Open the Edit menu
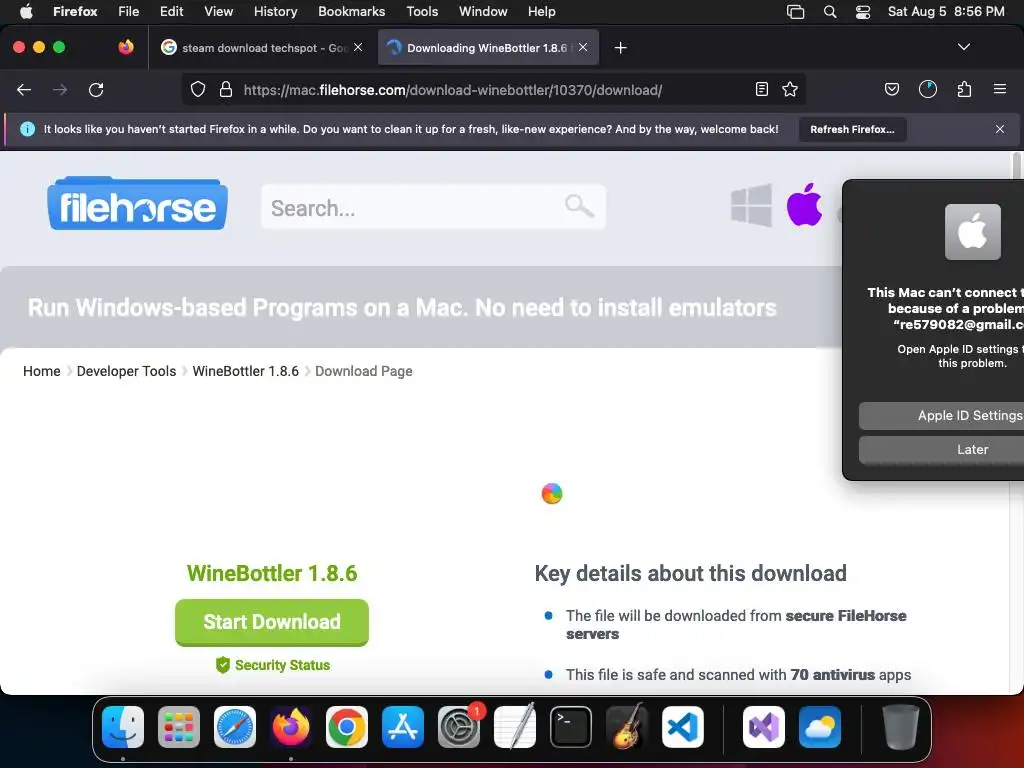Image resolution: width=1024 pixels, height=768 pixels. tap(172, 11)
